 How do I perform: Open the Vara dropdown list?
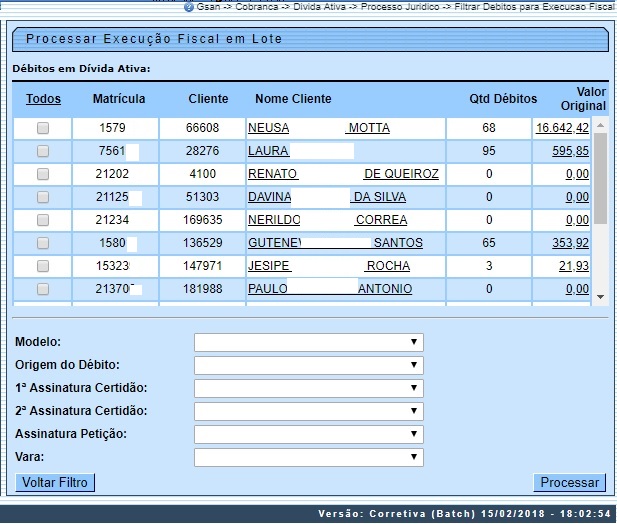tap(308, 457)
